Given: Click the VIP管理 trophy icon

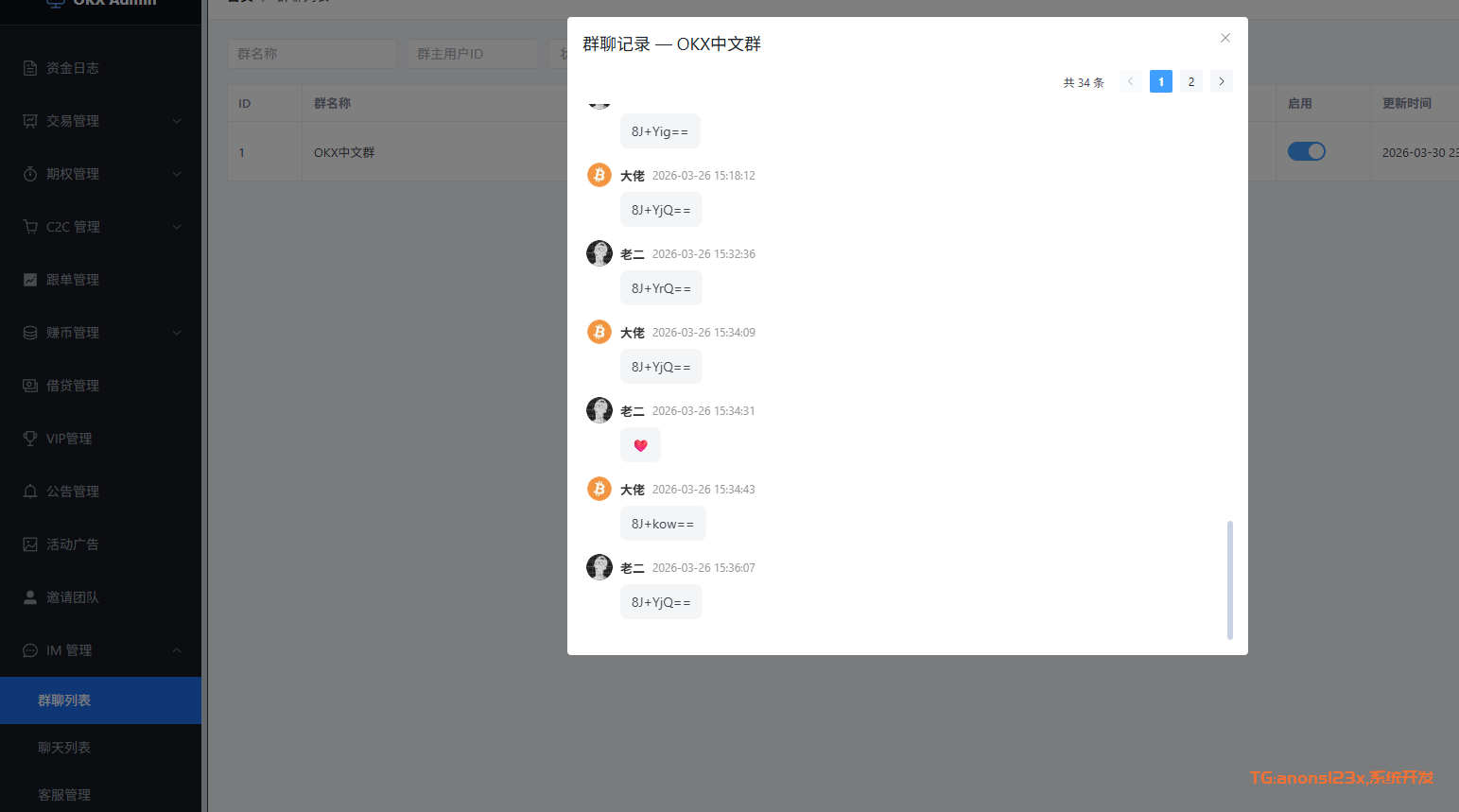Looking at the screenshot, I should tap(30, 439).
